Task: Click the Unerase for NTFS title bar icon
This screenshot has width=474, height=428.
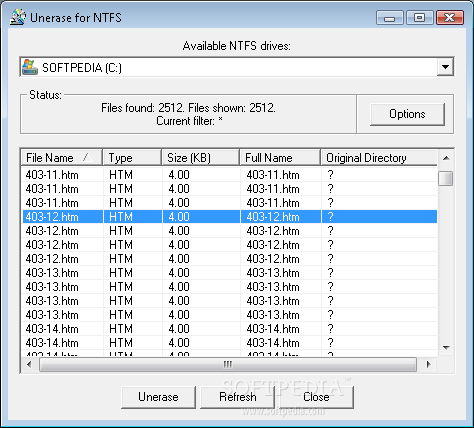Action: (18, 17)
